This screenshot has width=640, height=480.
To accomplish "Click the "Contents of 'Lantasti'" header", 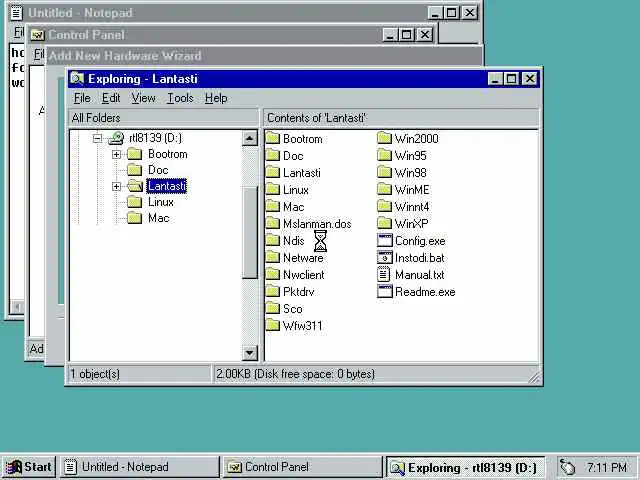I will coord(401,118).
